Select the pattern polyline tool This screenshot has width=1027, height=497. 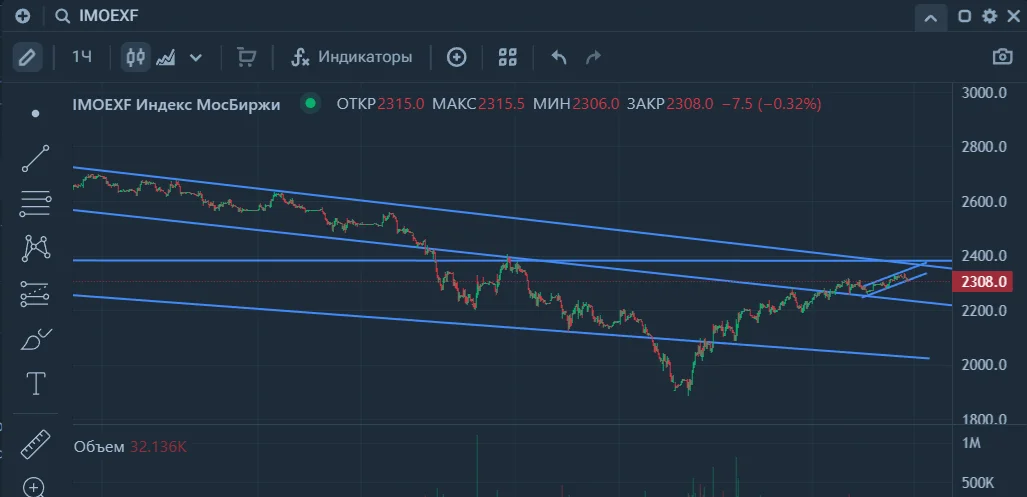[36, 248]
